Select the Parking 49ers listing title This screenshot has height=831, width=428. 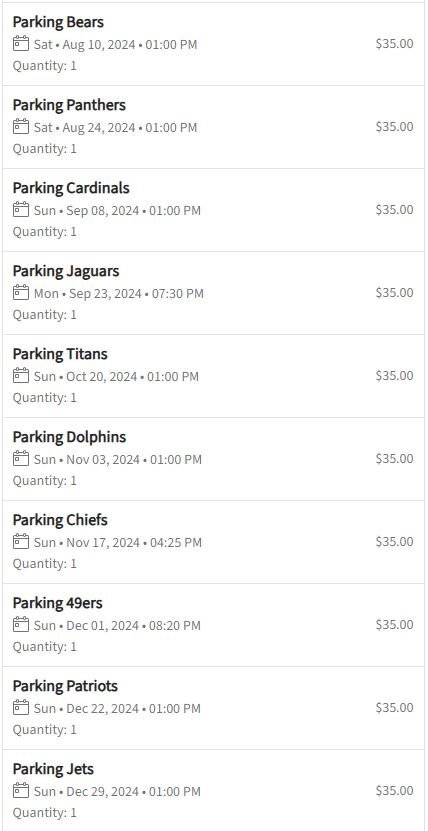click(x=58, y=603)
